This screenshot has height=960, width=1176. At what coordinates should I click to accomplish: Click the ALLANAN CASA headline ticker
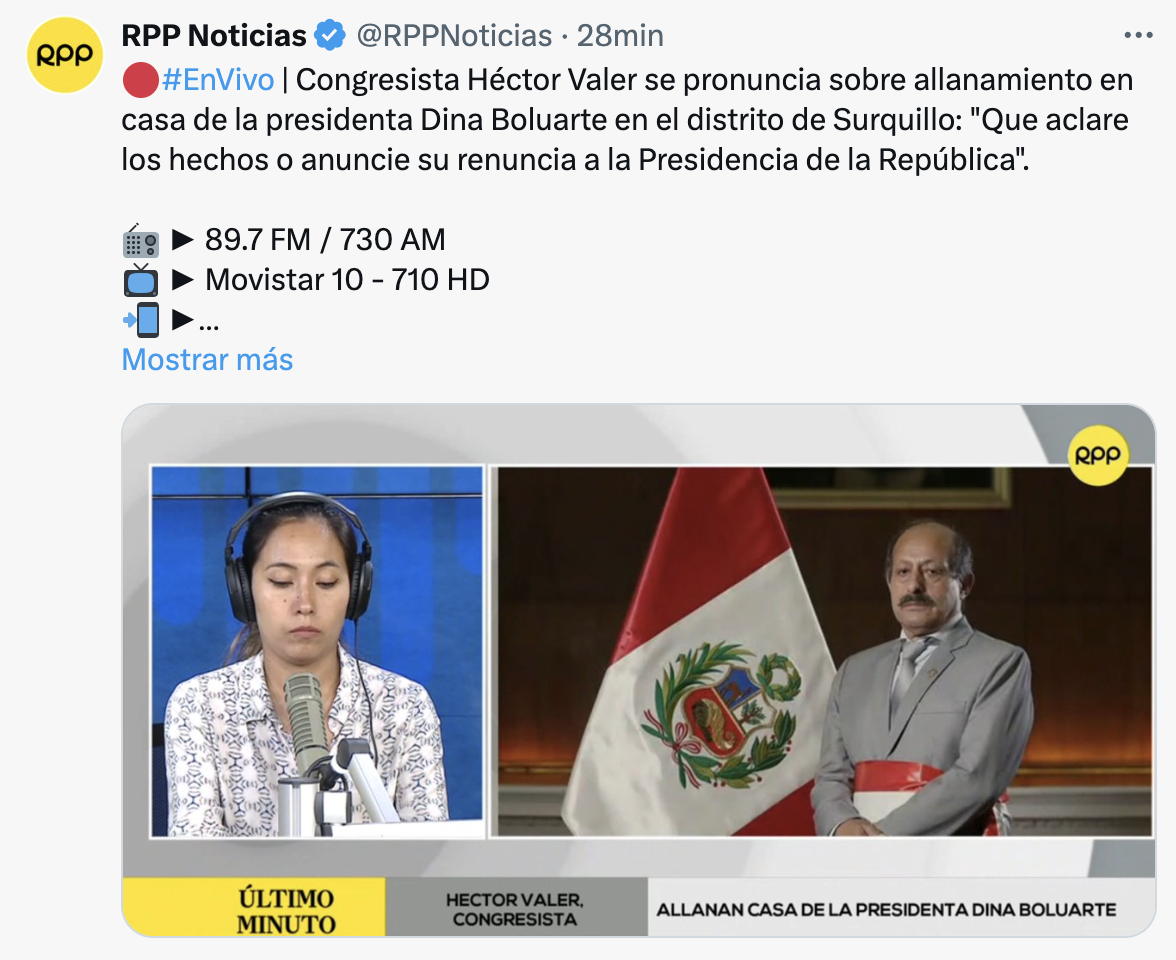[886, 909]
